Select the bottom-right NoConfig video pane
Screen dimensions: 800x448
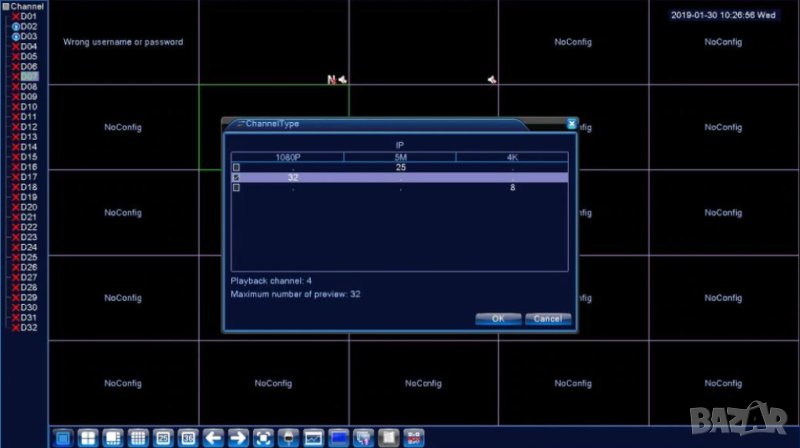(x=723, y=383)
